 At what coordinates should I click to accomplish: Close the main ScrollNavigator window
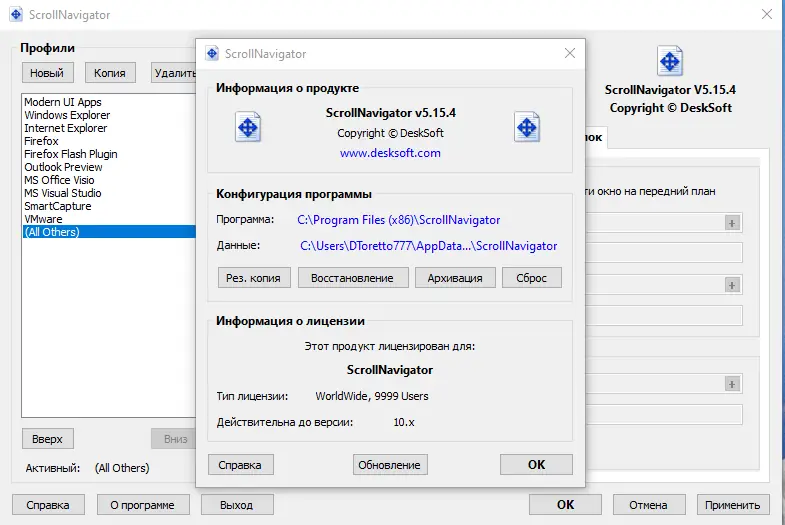pos(766,14)
